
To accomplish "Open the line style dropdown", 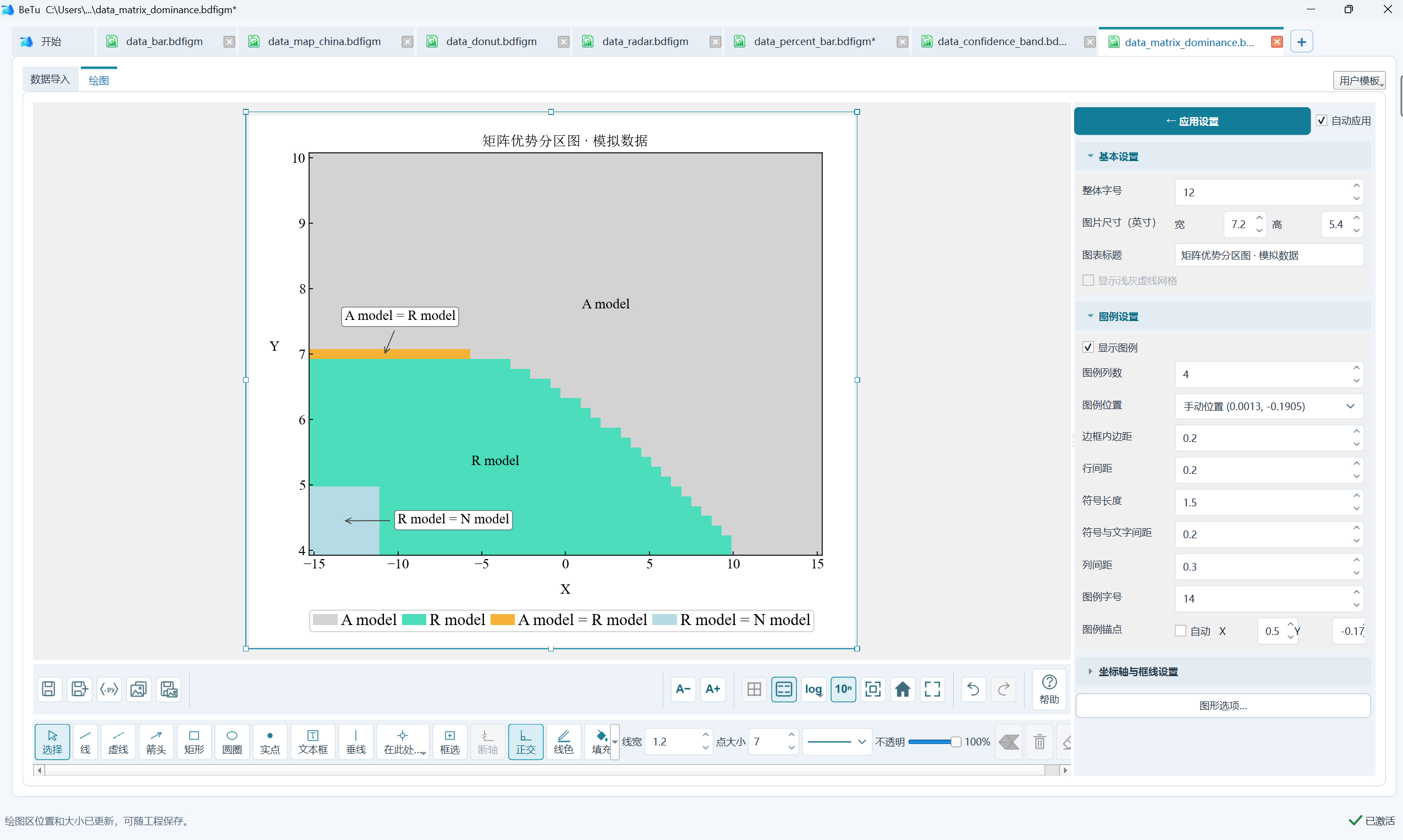I will (837, 742).
